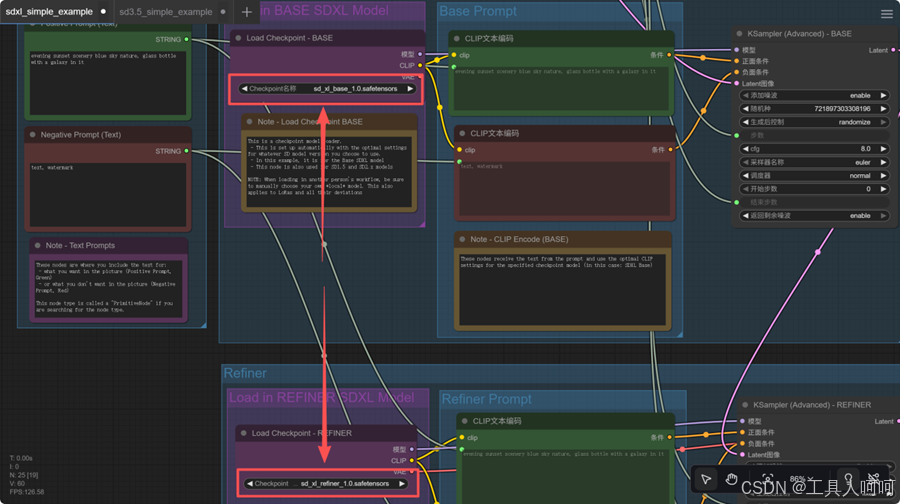Increment 随机种 seed with the right arrow

click(883, 108)
